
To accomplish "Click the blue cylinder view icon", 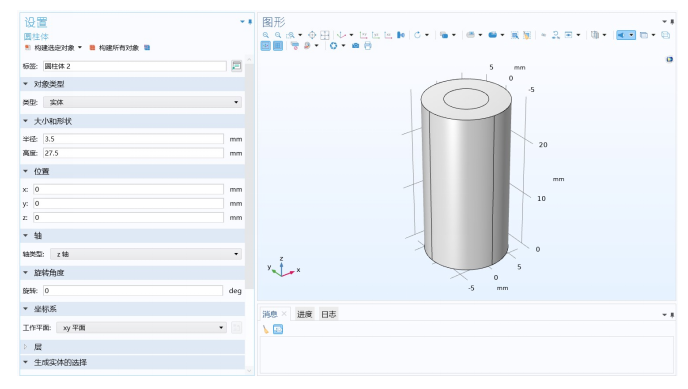I will click(401, 35).
